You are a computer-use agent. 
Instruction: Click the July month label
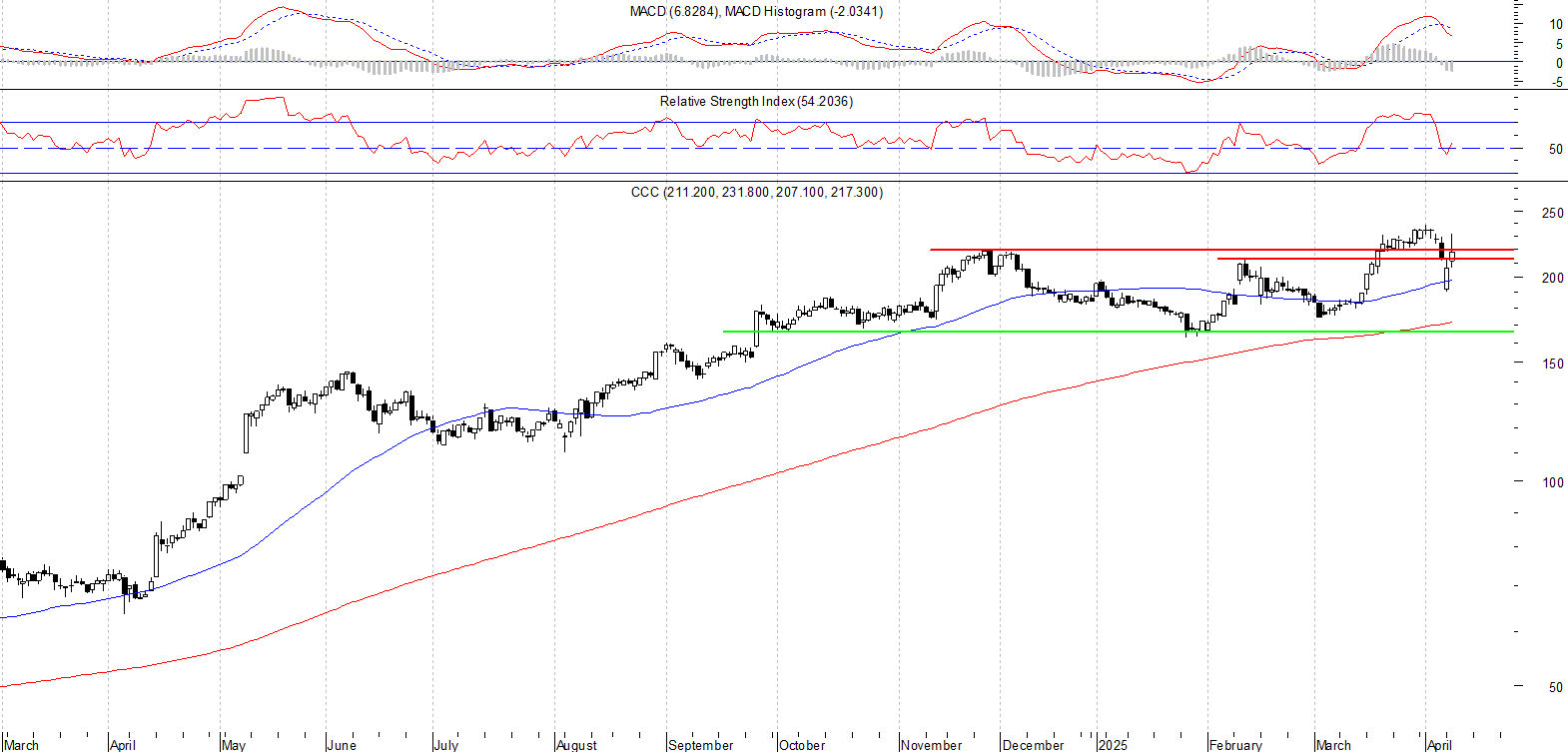pos(446,745)
